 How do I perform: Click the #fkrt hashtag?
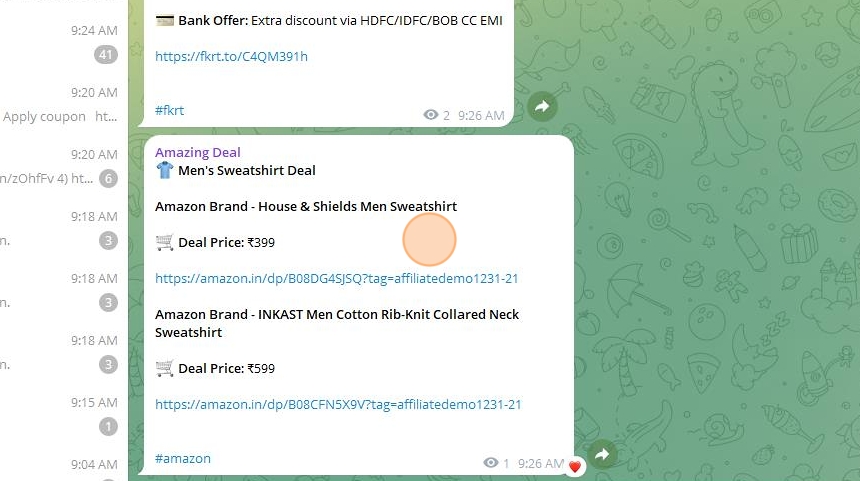(169, 110)
